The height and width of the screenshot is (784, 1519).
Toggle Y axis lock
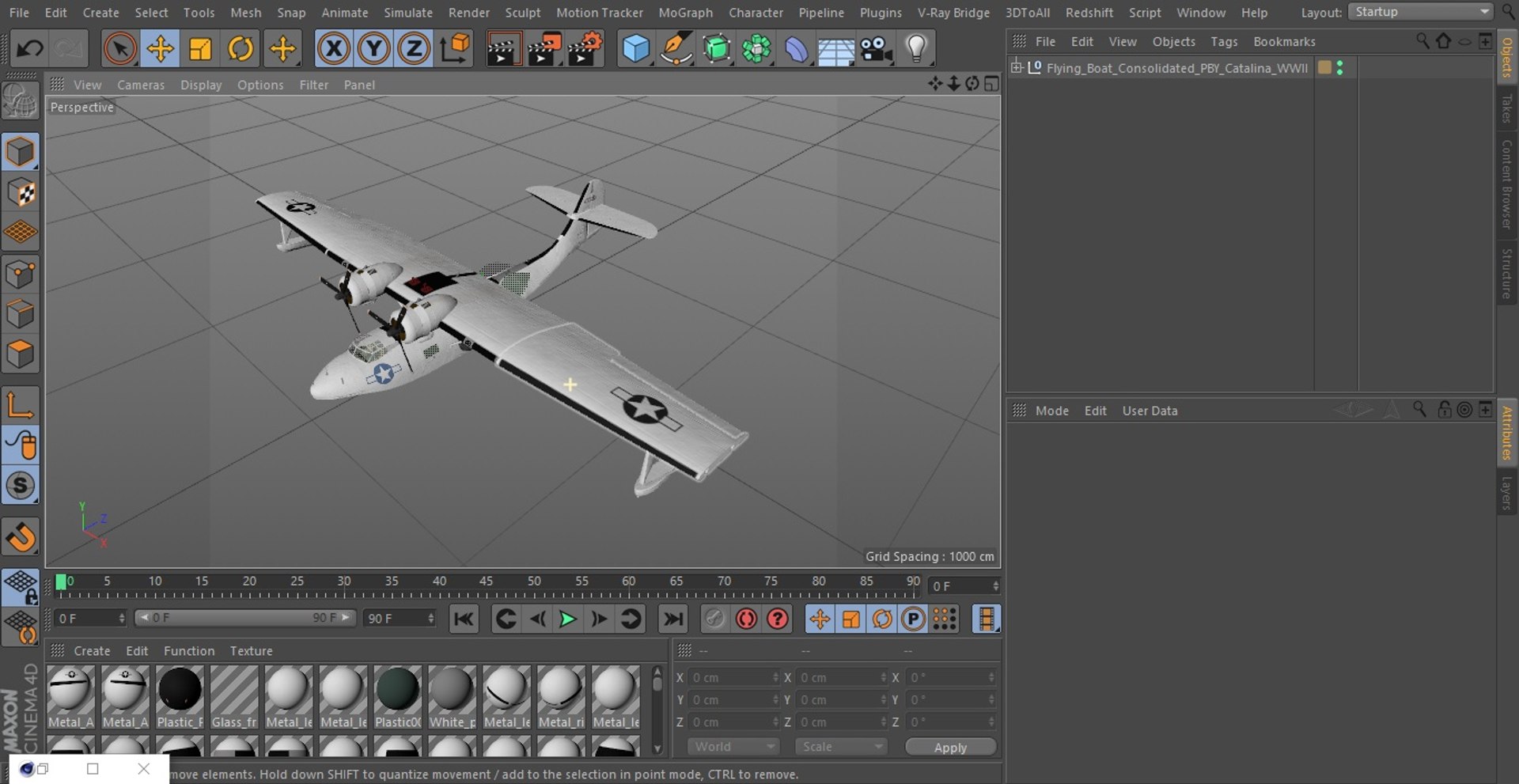[373, 49]
